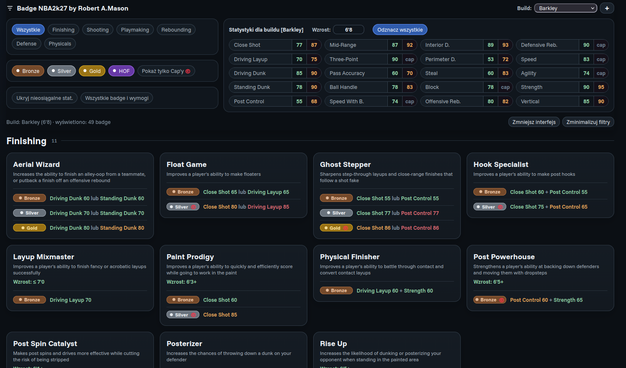This screenshot has height=368, width=626.
Task: Click the Three-Point cap label
Action: [x=410, y=59]
